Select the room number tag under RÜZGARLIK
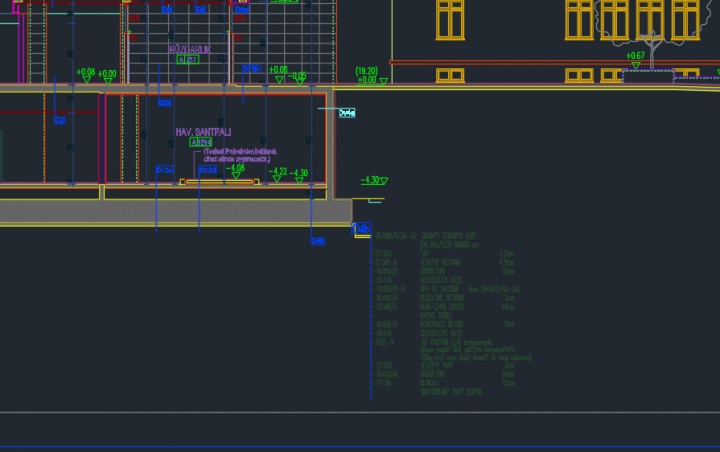The image size is (720, 452). pyautogui.click(x=187, y=60)
